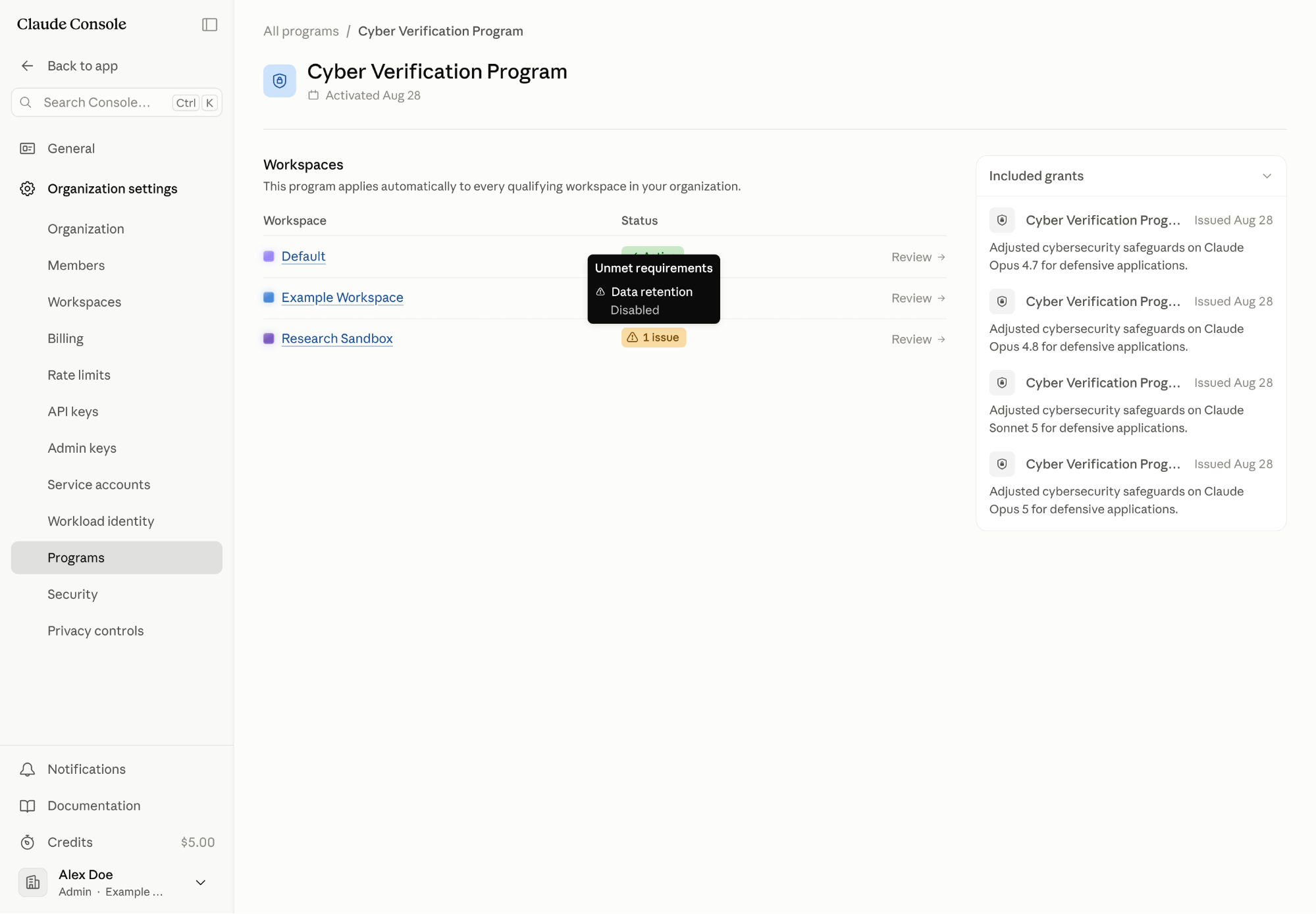Click the Back to app arrow
This screenshot has width=1316, height=914.
pyautogui.click(x=27, y=66)
